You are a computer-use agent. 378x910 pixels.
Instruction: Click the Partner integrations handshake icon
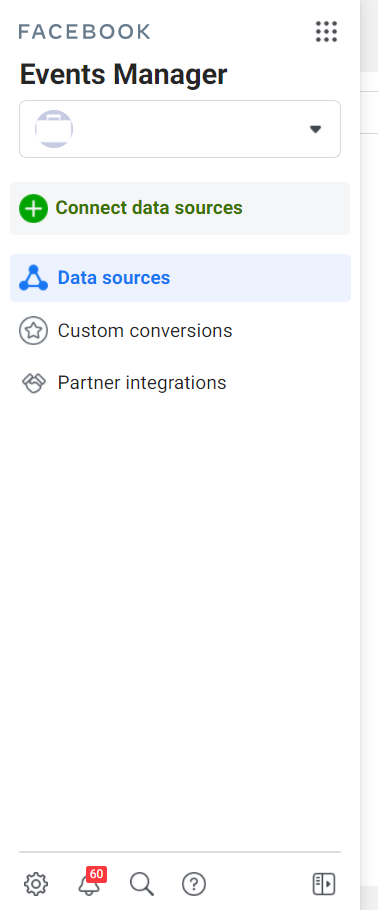tap(34, 383)
